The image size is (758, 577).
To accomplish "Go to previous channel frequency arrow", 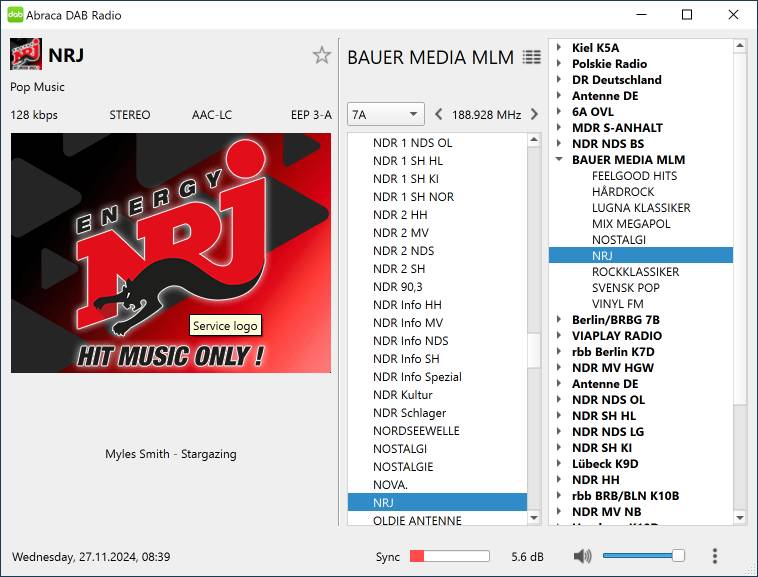I will pos(439,115).
